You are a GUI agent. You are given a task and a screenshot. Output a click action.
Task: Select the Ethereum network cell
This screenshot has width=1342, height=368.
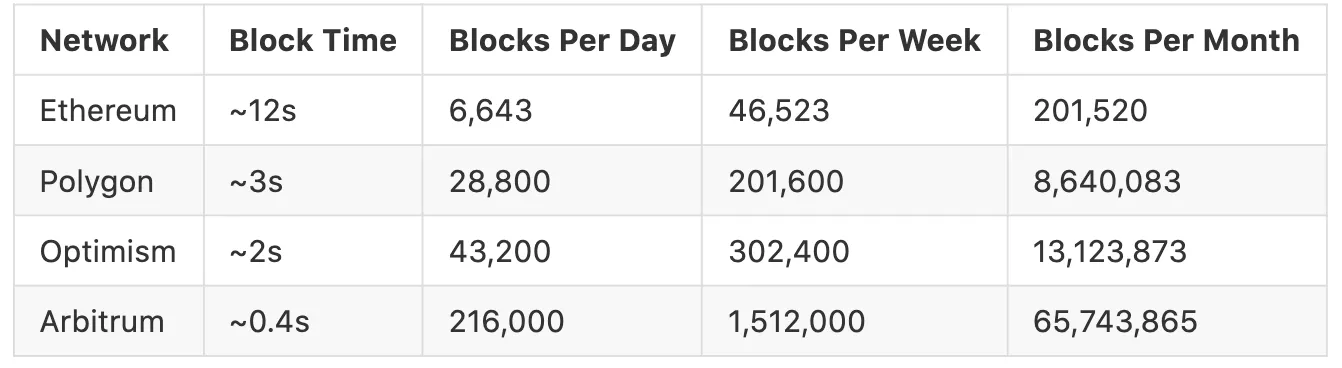pos(108,110)
